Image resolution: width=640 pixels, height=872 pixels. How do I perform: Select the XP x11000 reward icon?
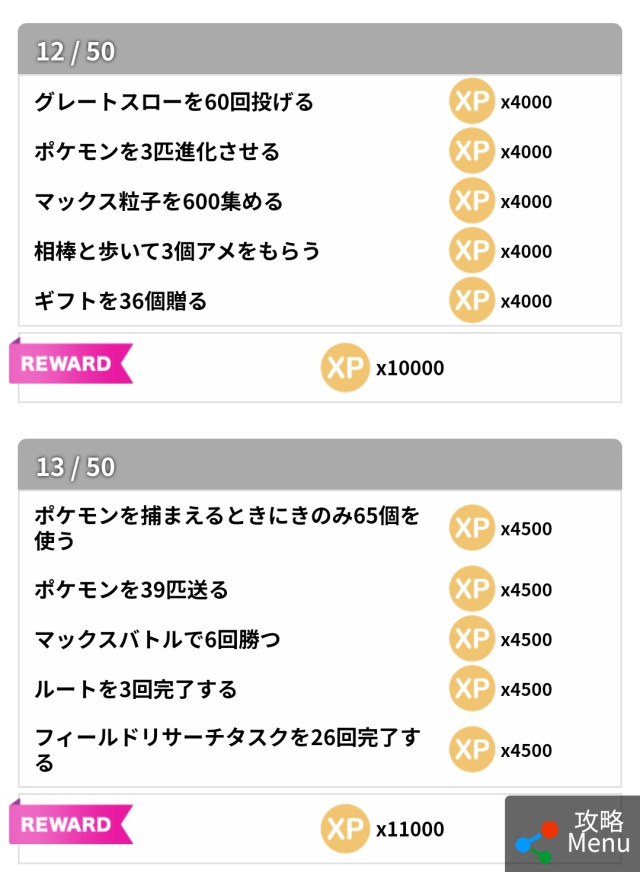[345, 829]
